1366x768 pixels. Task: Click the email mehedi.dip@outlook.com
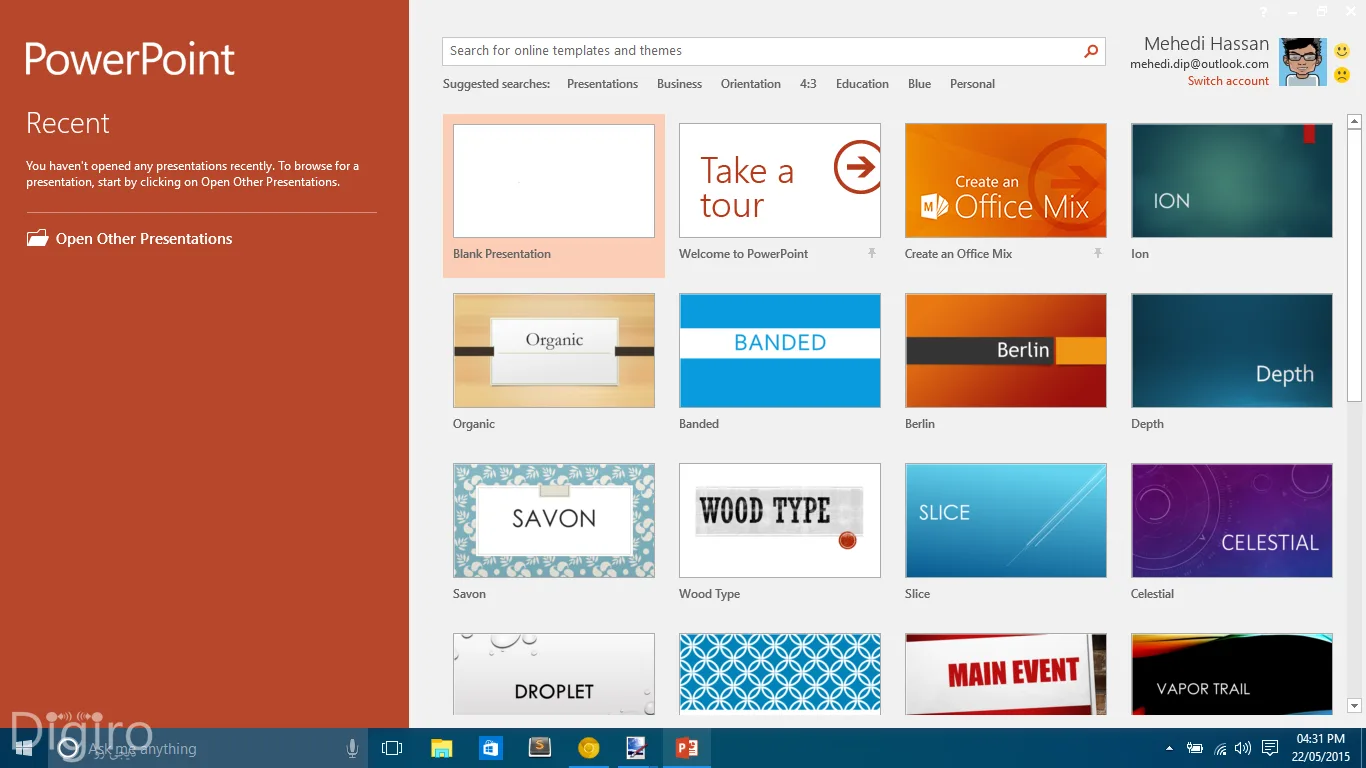coord(1199,64)
